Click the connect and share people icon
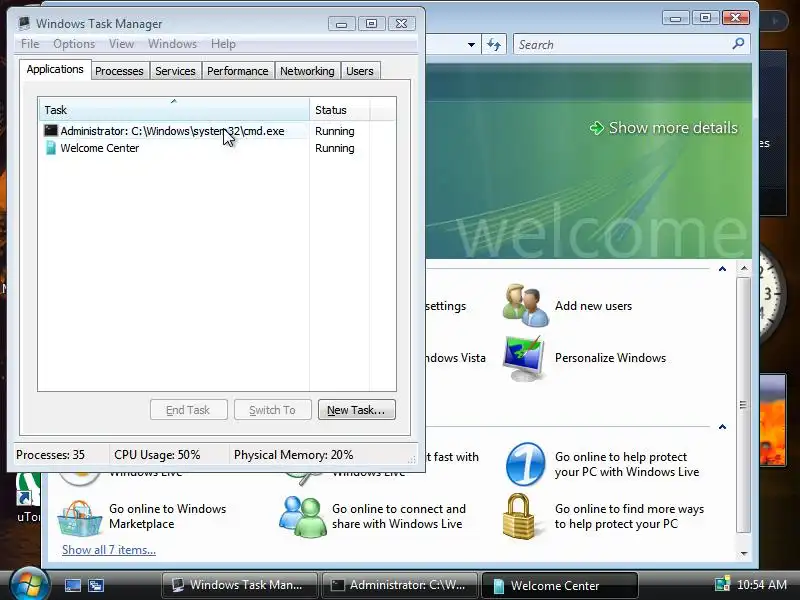 pyautogui.click(x=303, y=516)
